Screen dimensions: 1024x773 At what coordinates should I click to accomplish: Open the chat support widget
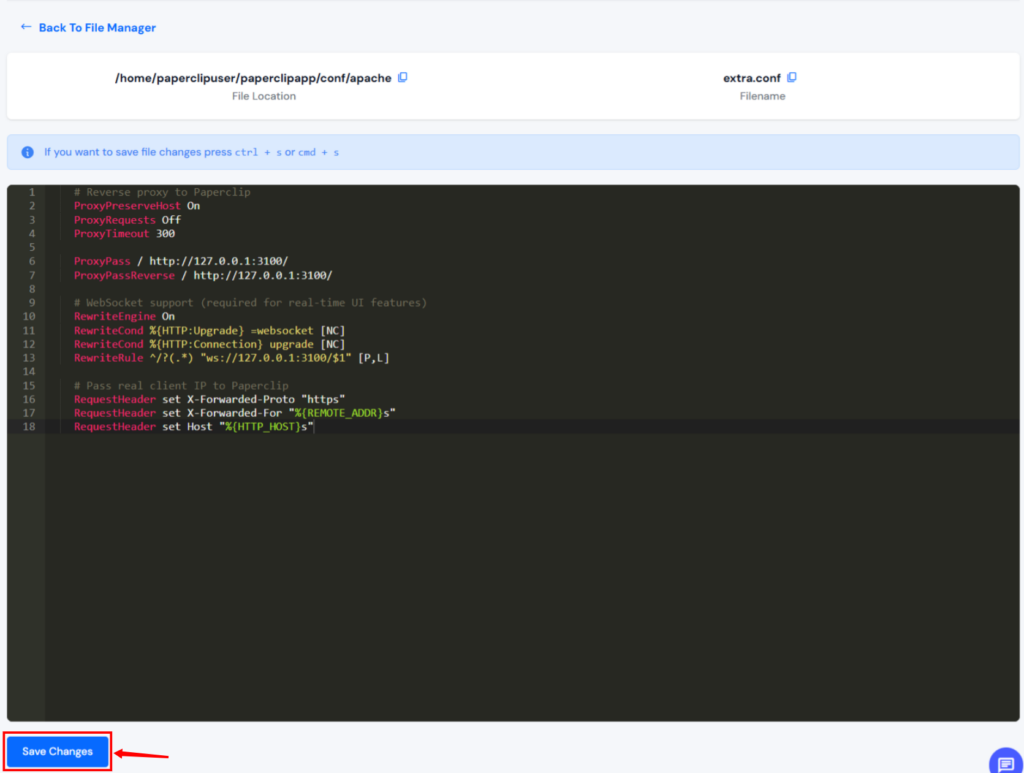(1006, 763)
